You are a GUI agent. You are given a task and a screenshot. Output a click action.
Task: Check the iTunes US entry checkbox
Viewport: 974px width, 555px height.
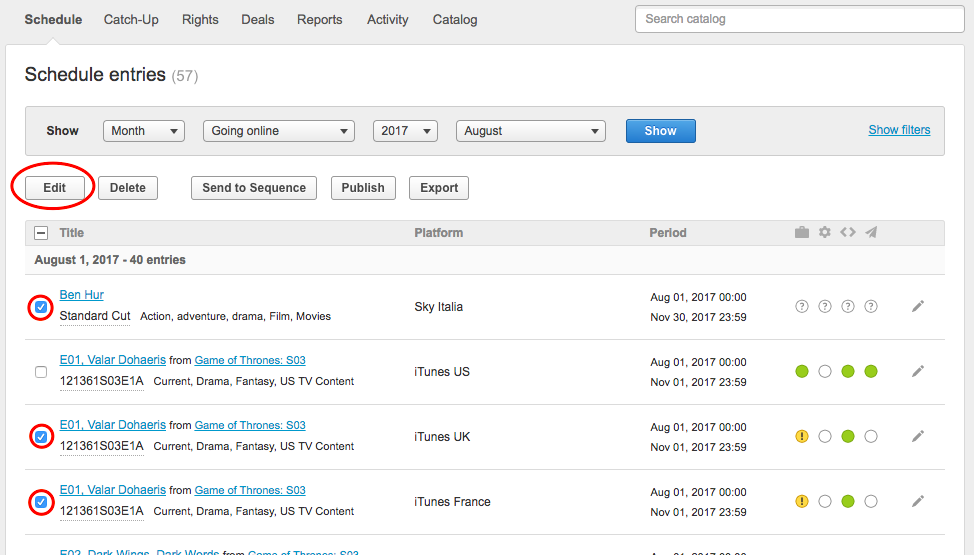[41, 372]
